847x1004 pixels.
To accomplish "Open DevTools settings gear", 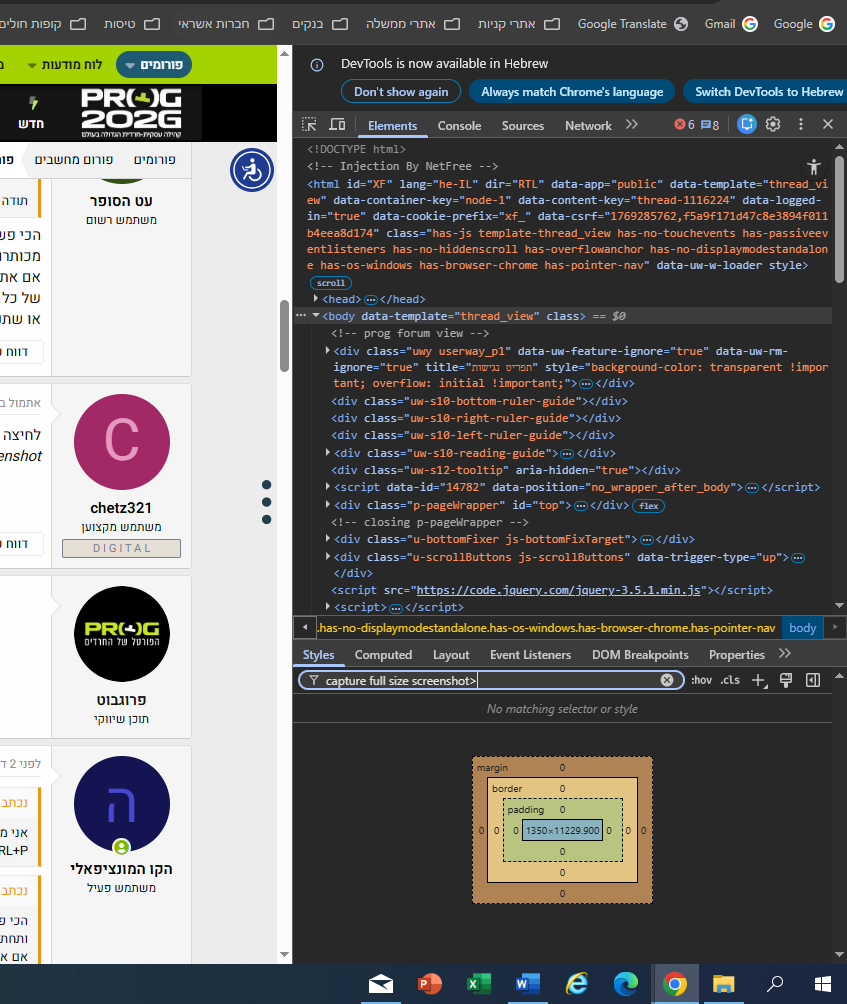I will pyautogui.click(x=773, y=124).
